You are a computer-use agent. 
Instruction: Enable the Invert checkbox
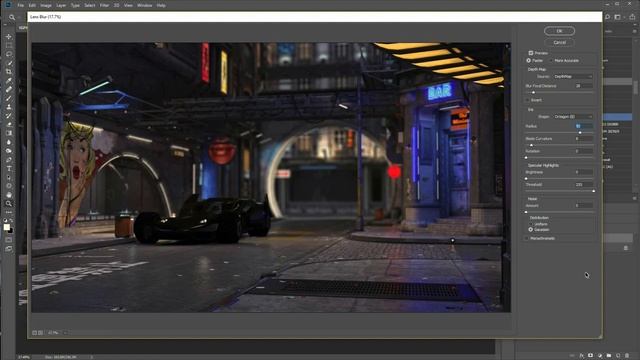point(527,100)
